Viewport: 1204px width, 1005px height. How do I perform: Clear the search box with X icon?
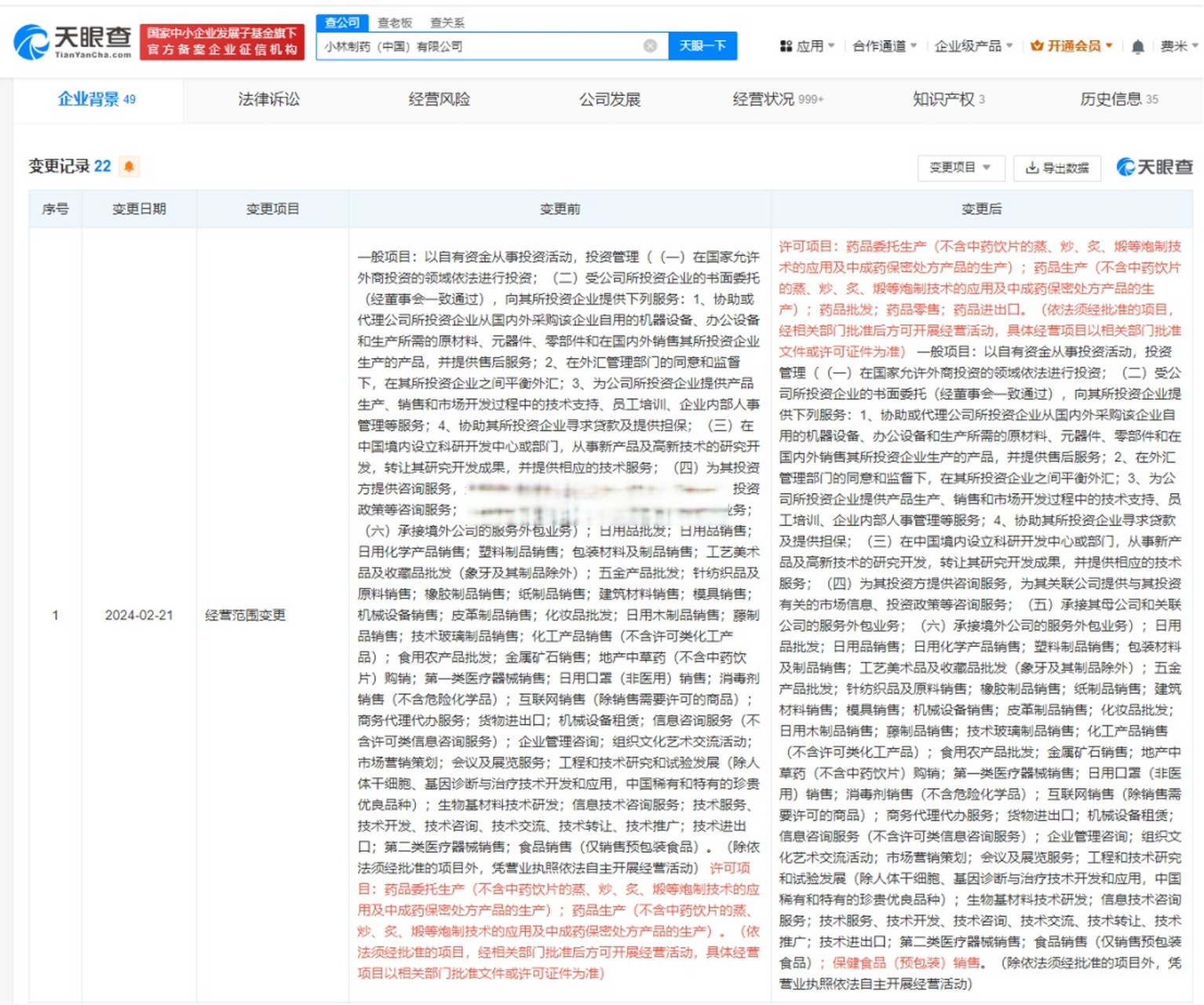pos(650,46)
